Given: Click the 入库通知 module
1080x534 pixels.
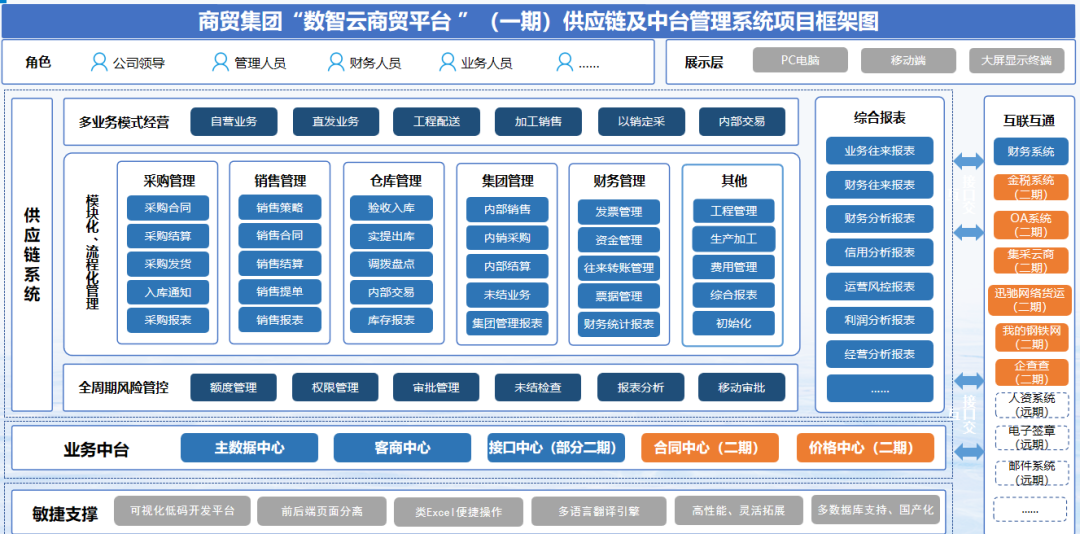Looking at the screenshot, I should click(167, 292).
